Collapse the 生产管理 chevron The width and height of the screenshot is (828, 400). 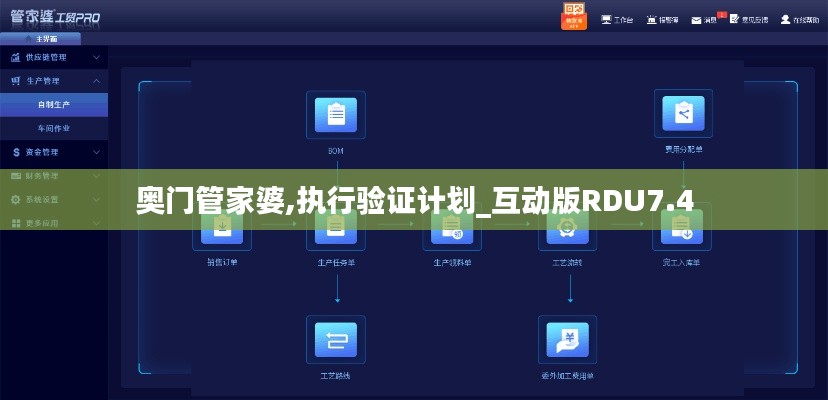97,81
